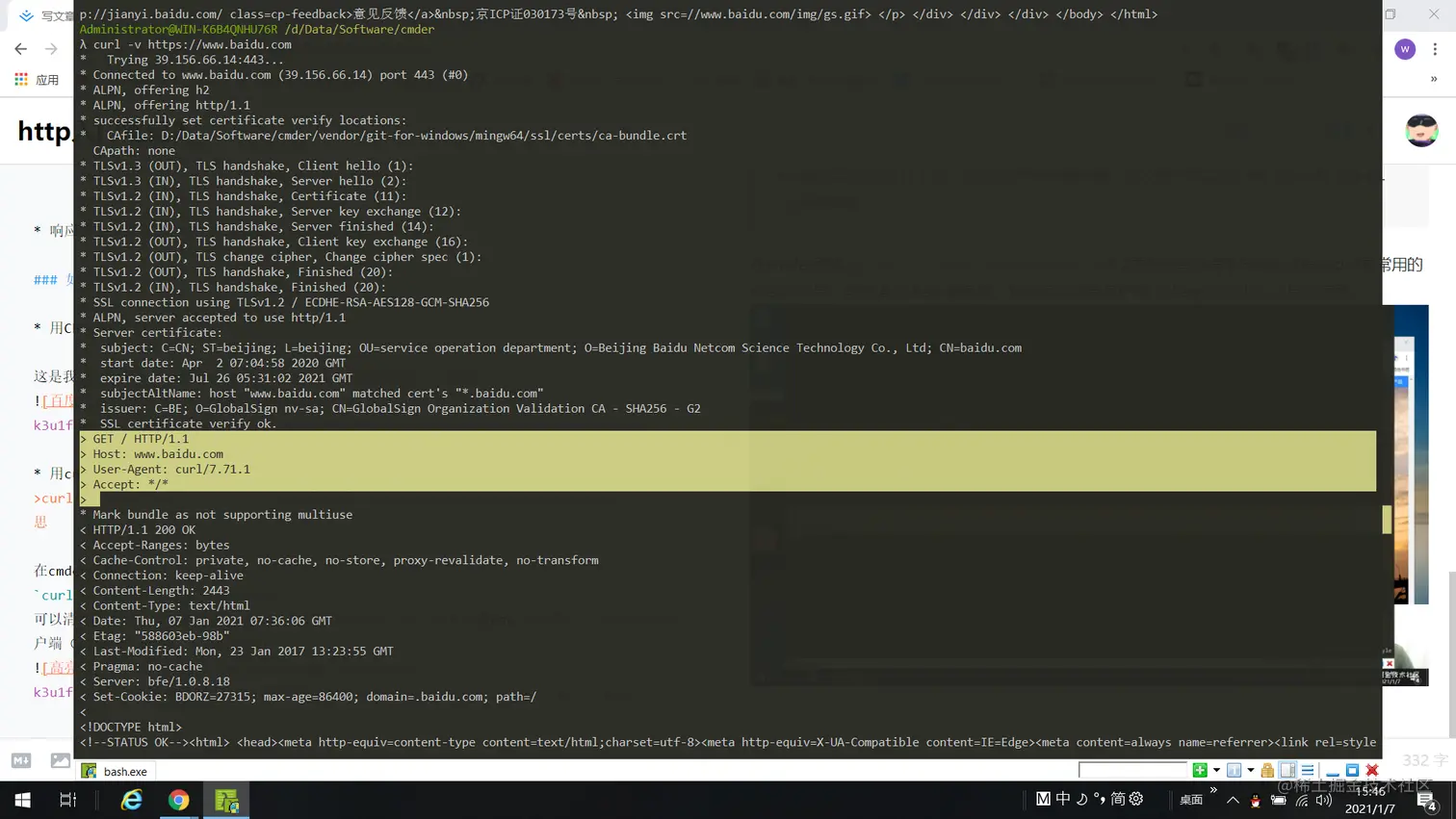
Task: Click the volume speaker tray icon
Action: [1324, 800]
